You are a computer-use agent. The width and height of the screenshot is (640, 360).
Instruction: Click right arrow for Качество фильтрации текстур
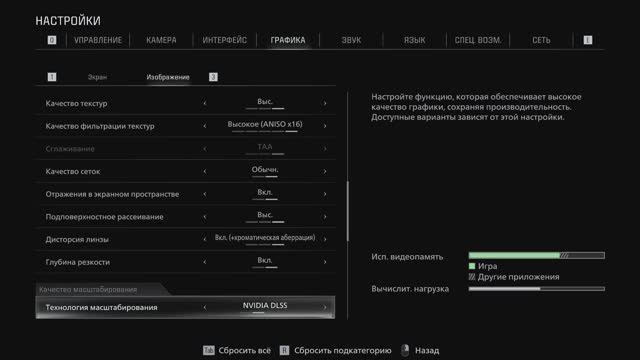tap(325, 126)
